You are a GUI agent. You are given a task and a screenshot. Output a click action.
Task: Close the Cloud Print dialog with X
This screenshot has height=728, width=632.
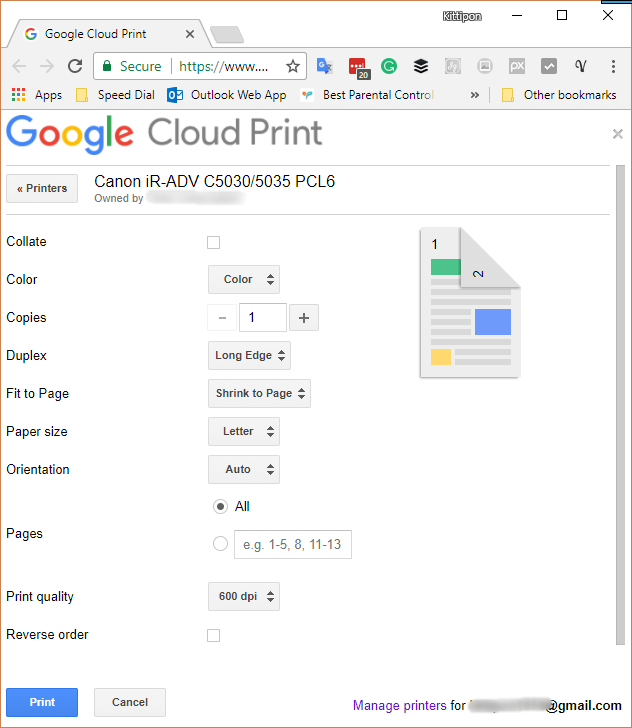tap(617, 134)
